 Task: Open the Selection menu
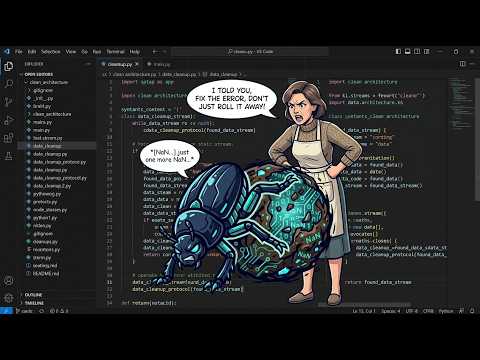pos(51,52)
